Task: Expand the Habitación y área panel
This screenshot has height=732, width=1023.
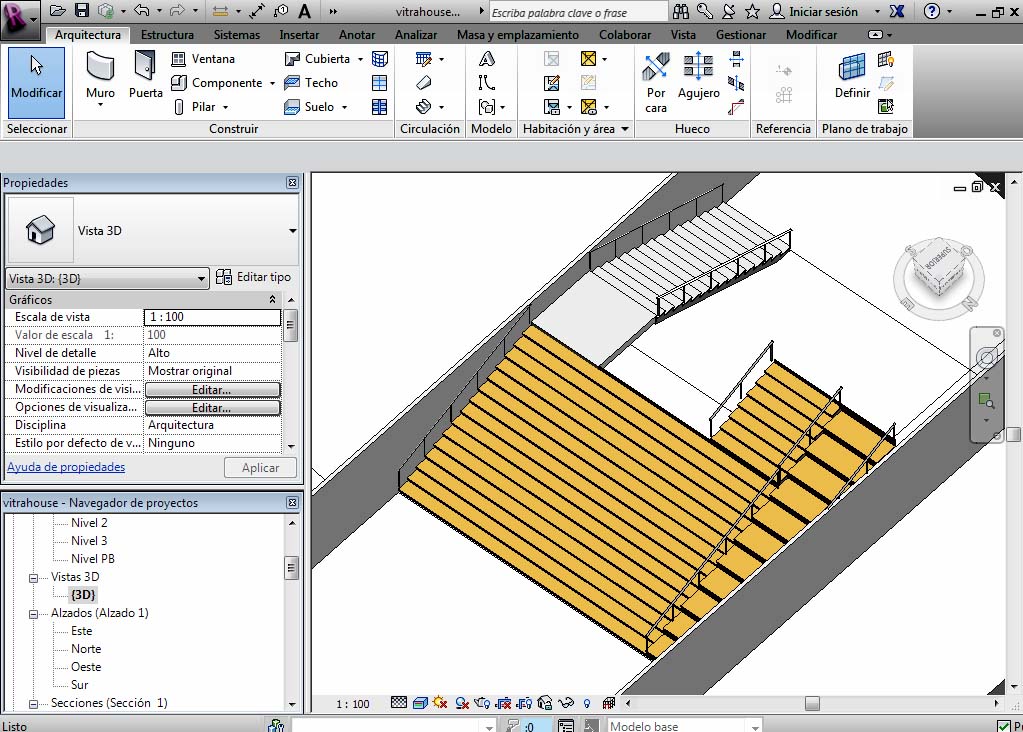Action: tap(625, 129)
